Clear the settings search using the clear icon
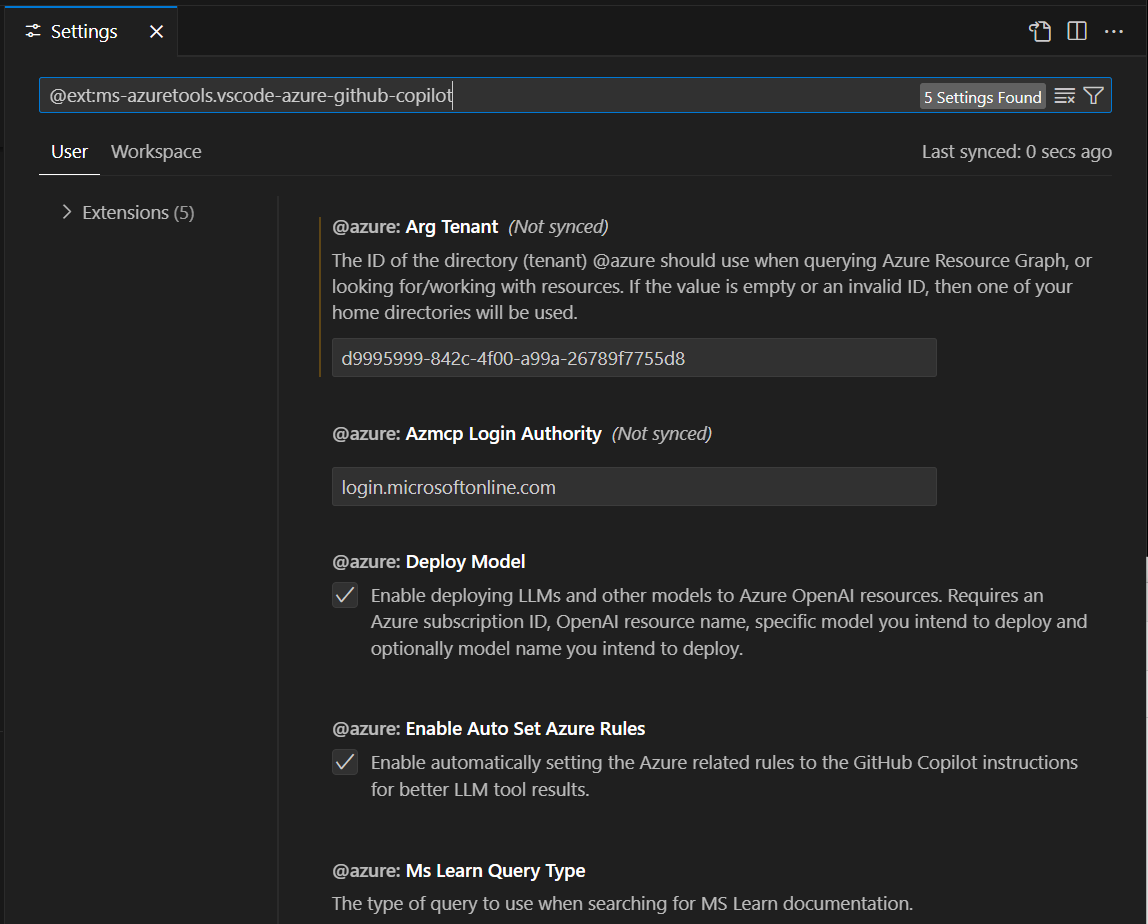 (x=1064, y=95)
